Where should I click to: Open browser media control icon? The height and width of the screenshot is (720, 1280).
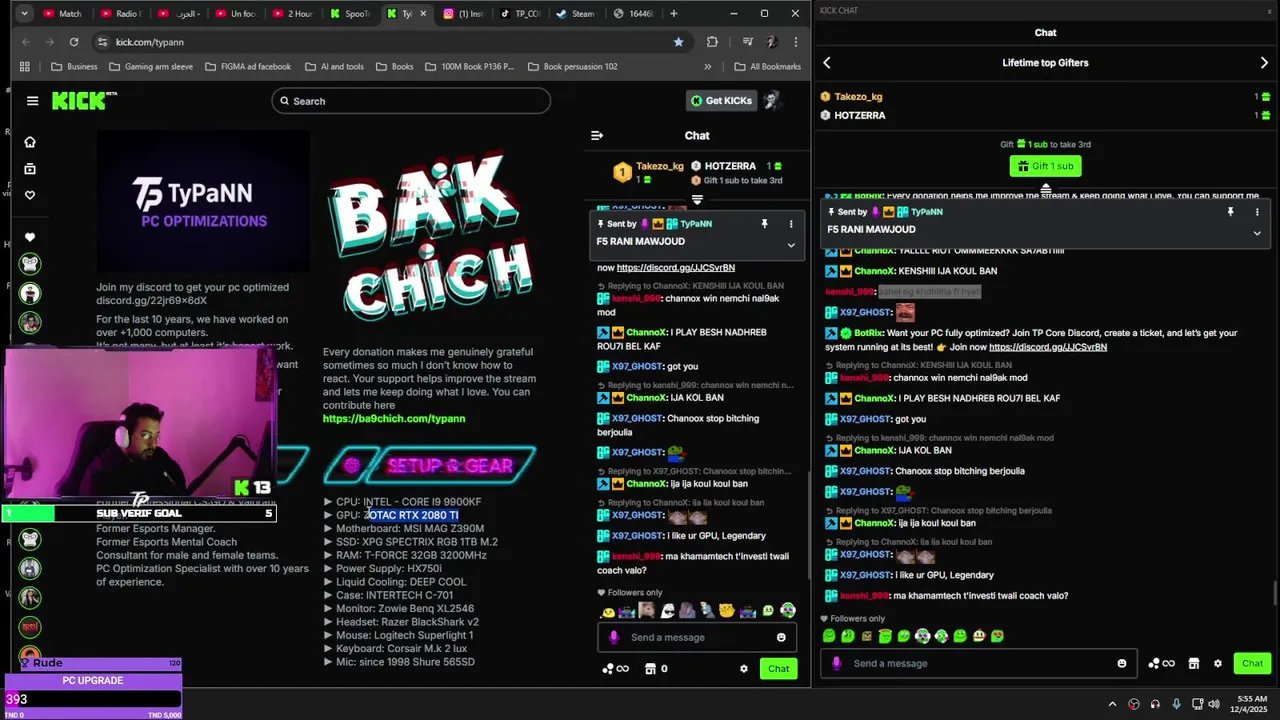[x=748, y=42]
